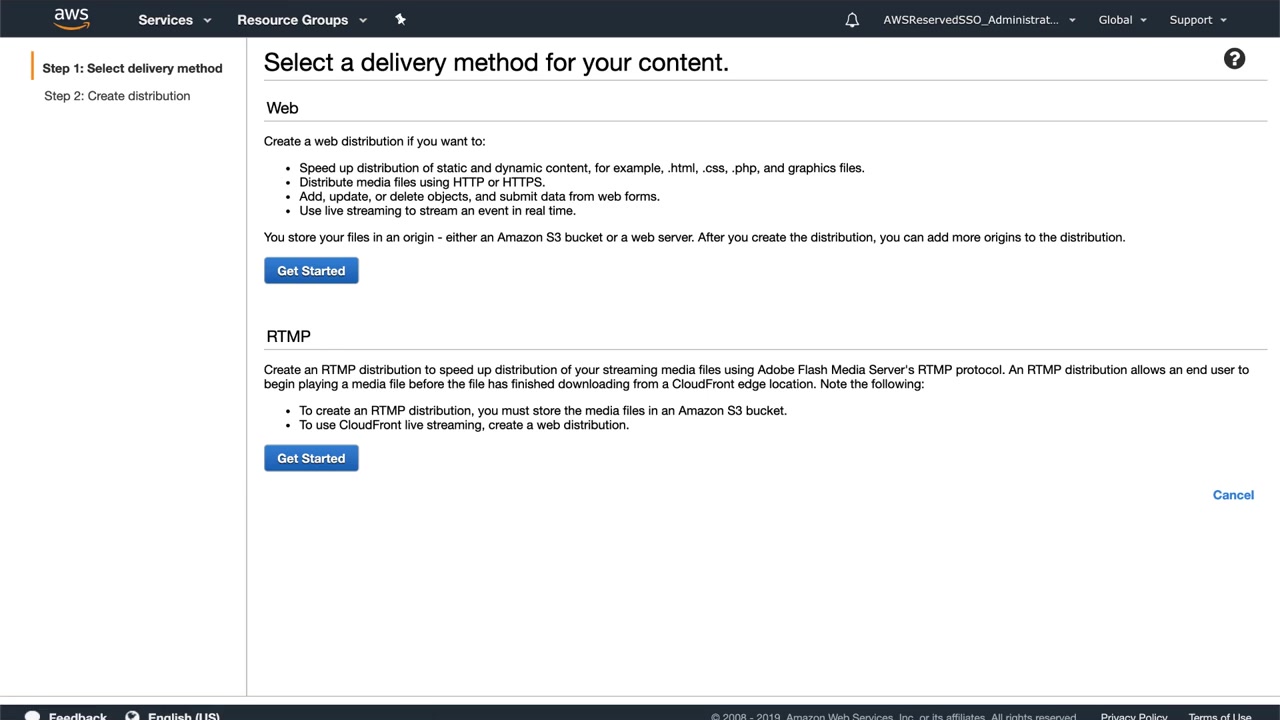
Task: Click the AWS logo home icon
Action: [x=71, y=19]
